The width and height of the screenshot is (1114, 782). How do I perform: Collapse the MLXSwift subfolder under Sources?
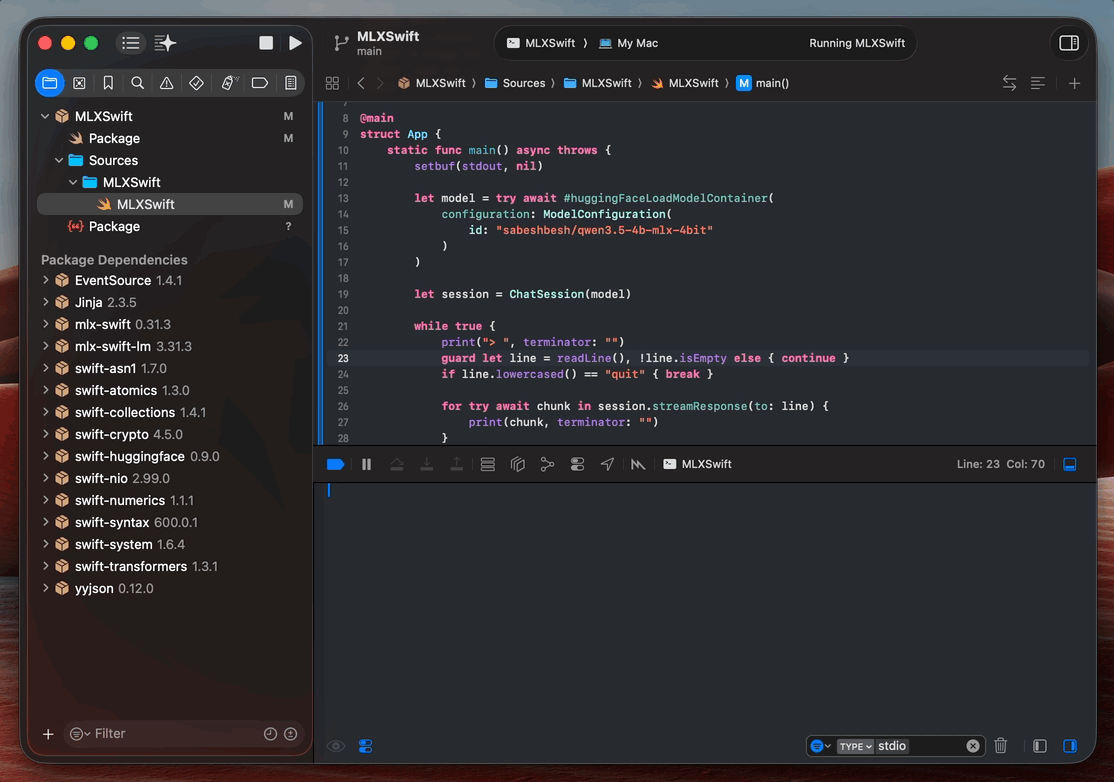(x=73, y=182)
